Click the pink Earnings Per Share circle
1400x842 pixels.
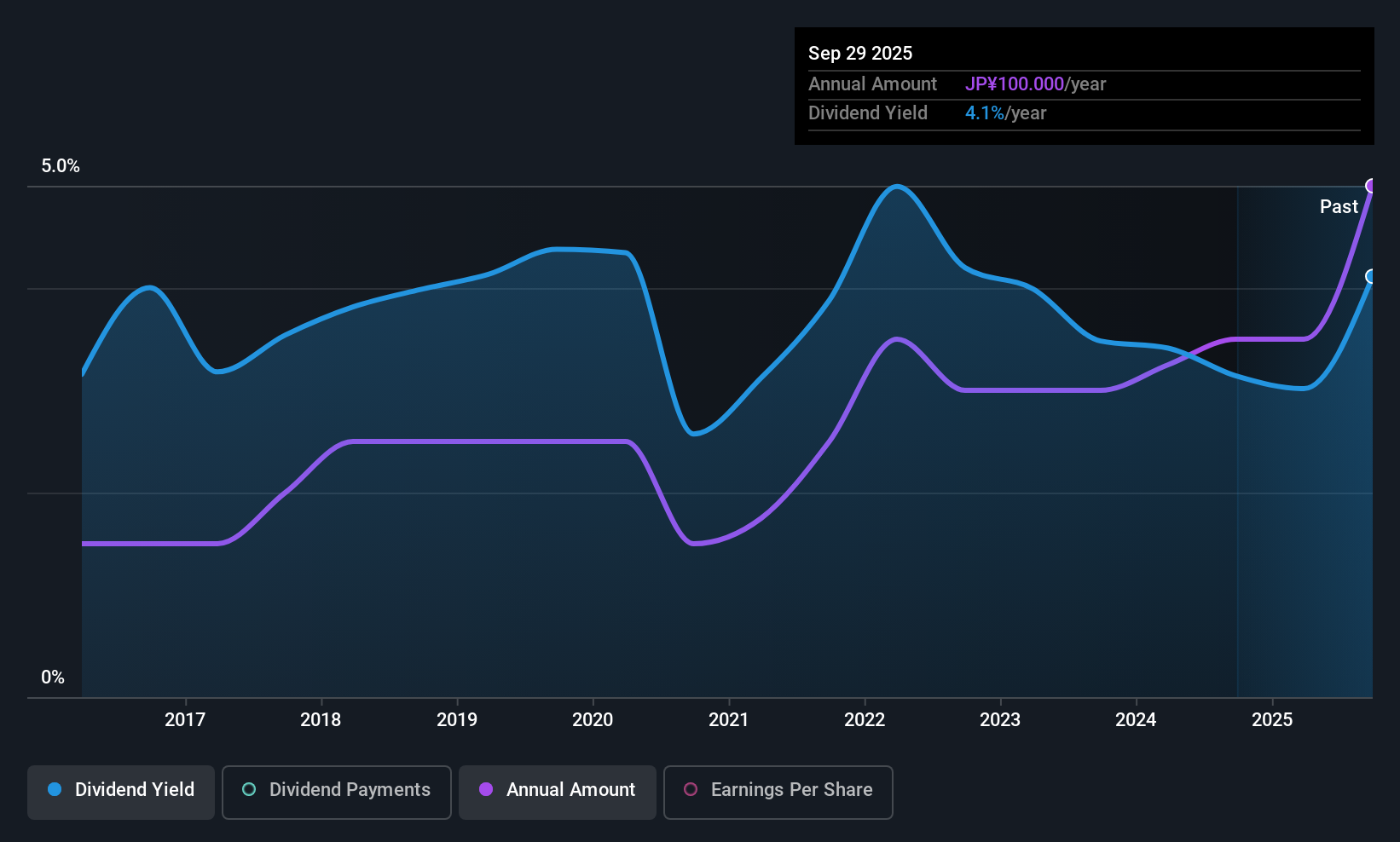(691, 790)
